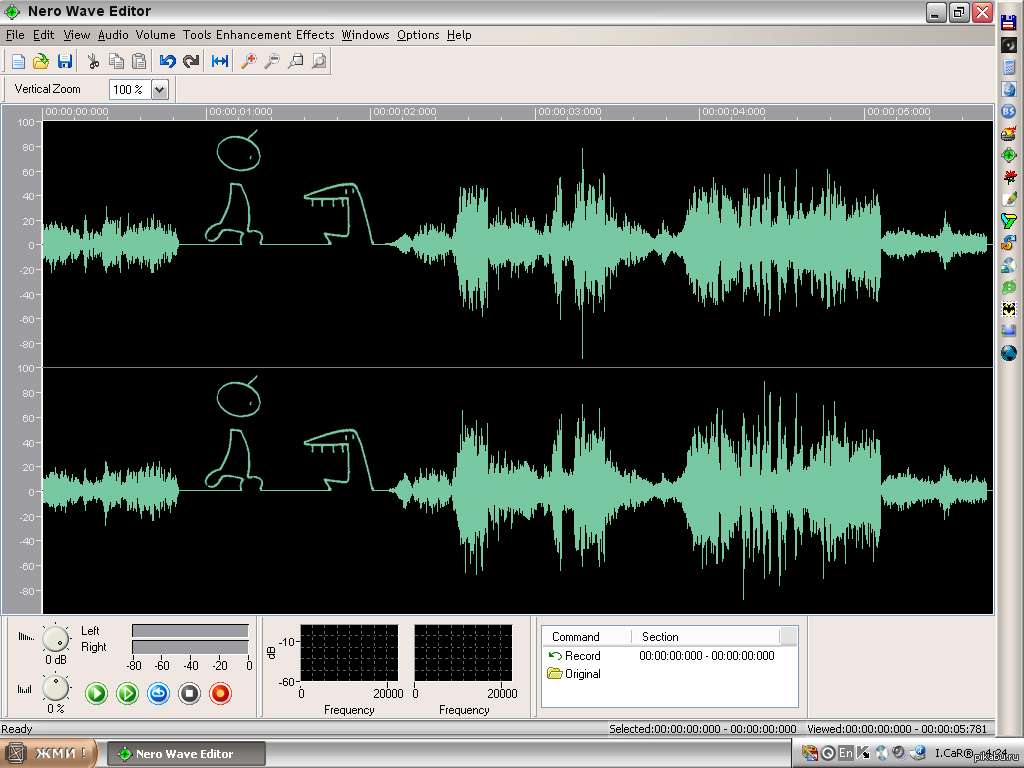Undo the last action via blue arrow
The image size is (1024, 768).
coord(168,61)
